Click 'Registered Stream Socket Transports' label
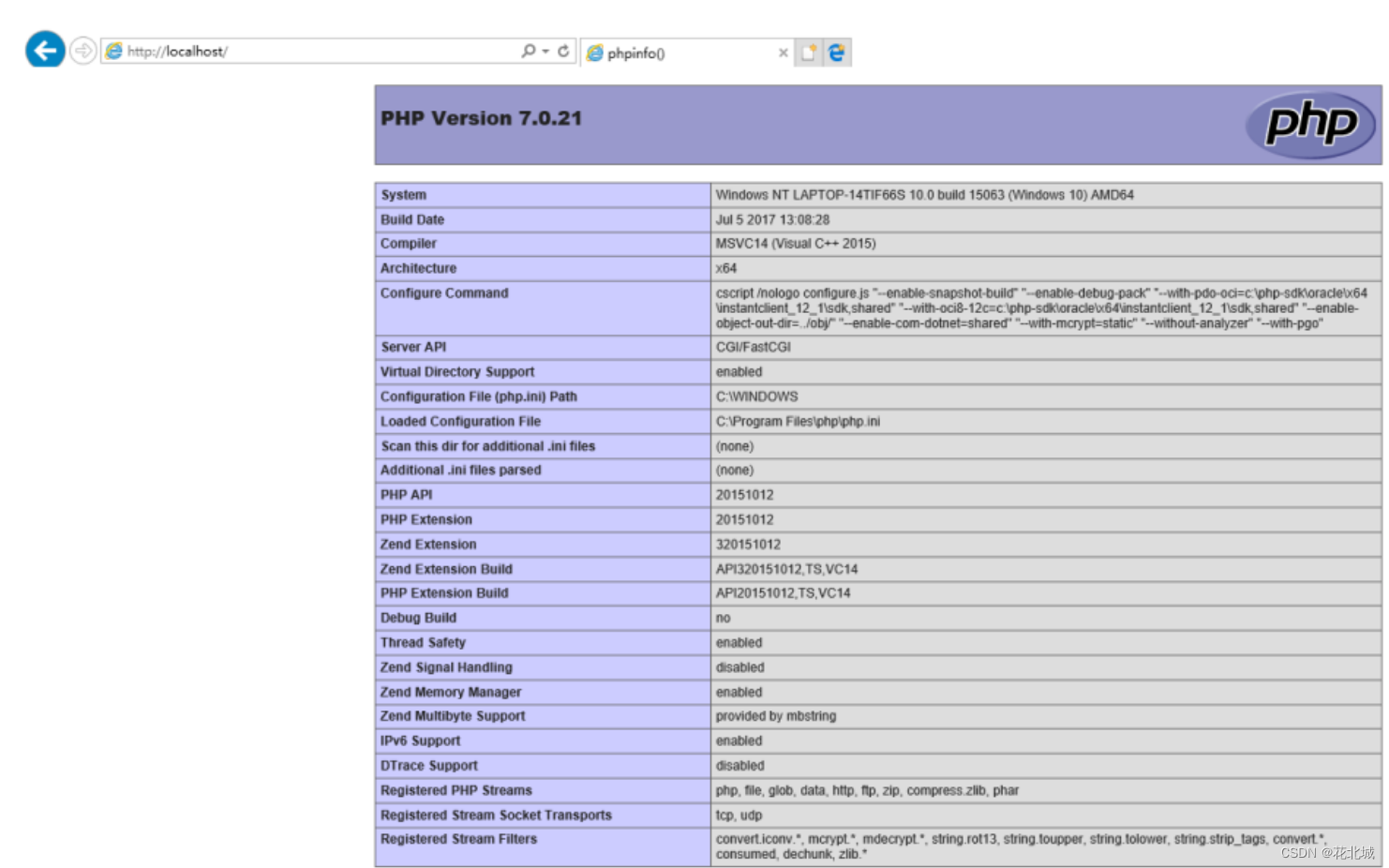 [496, 816]
